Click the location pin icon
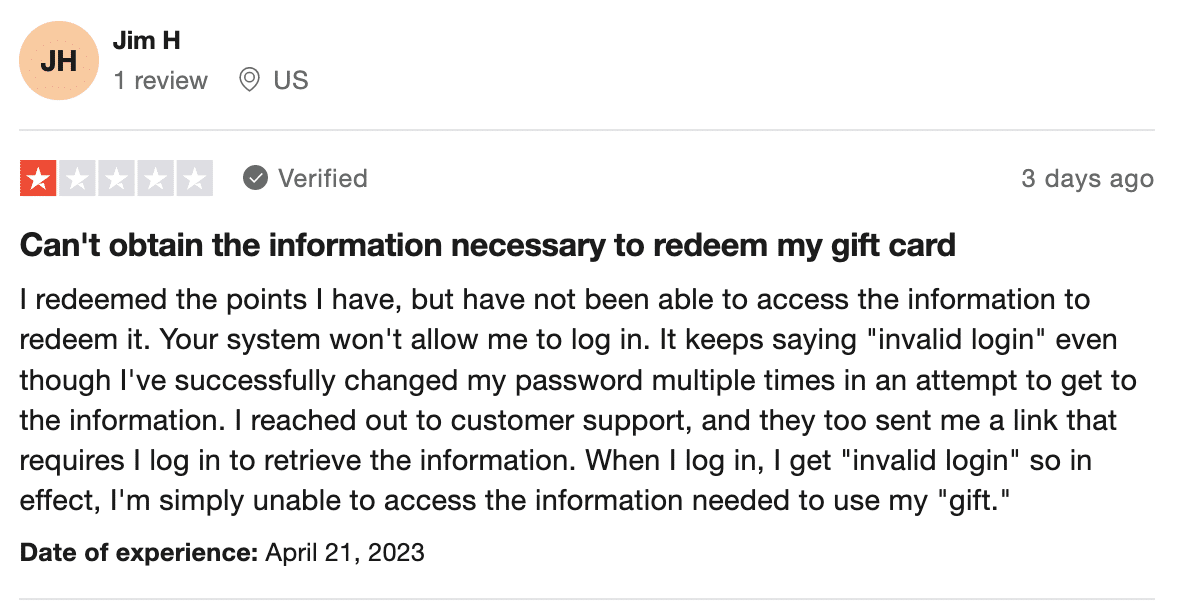The height and width of the screenshot is (606, 1190). tap(249, 80)
